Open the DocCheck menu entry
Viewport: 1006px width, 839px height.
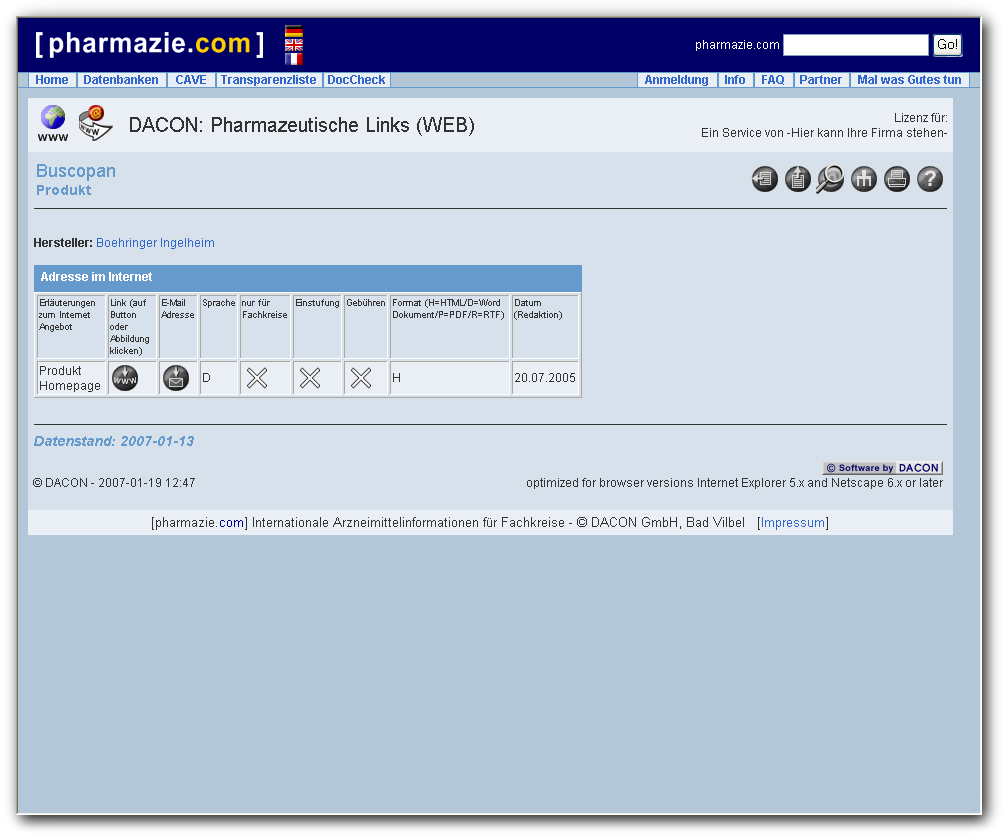[x=356, y=80]
